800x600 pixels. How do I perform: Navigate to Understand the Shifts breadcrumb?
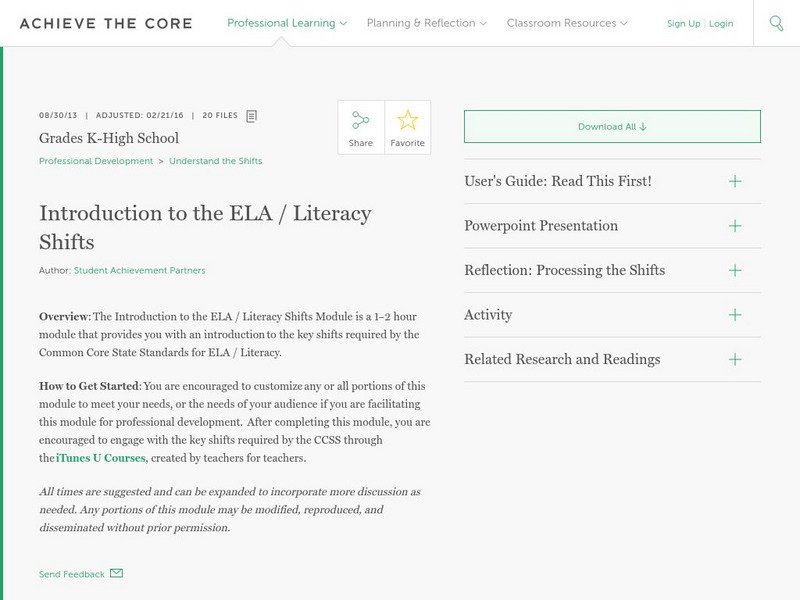point(215,161)
